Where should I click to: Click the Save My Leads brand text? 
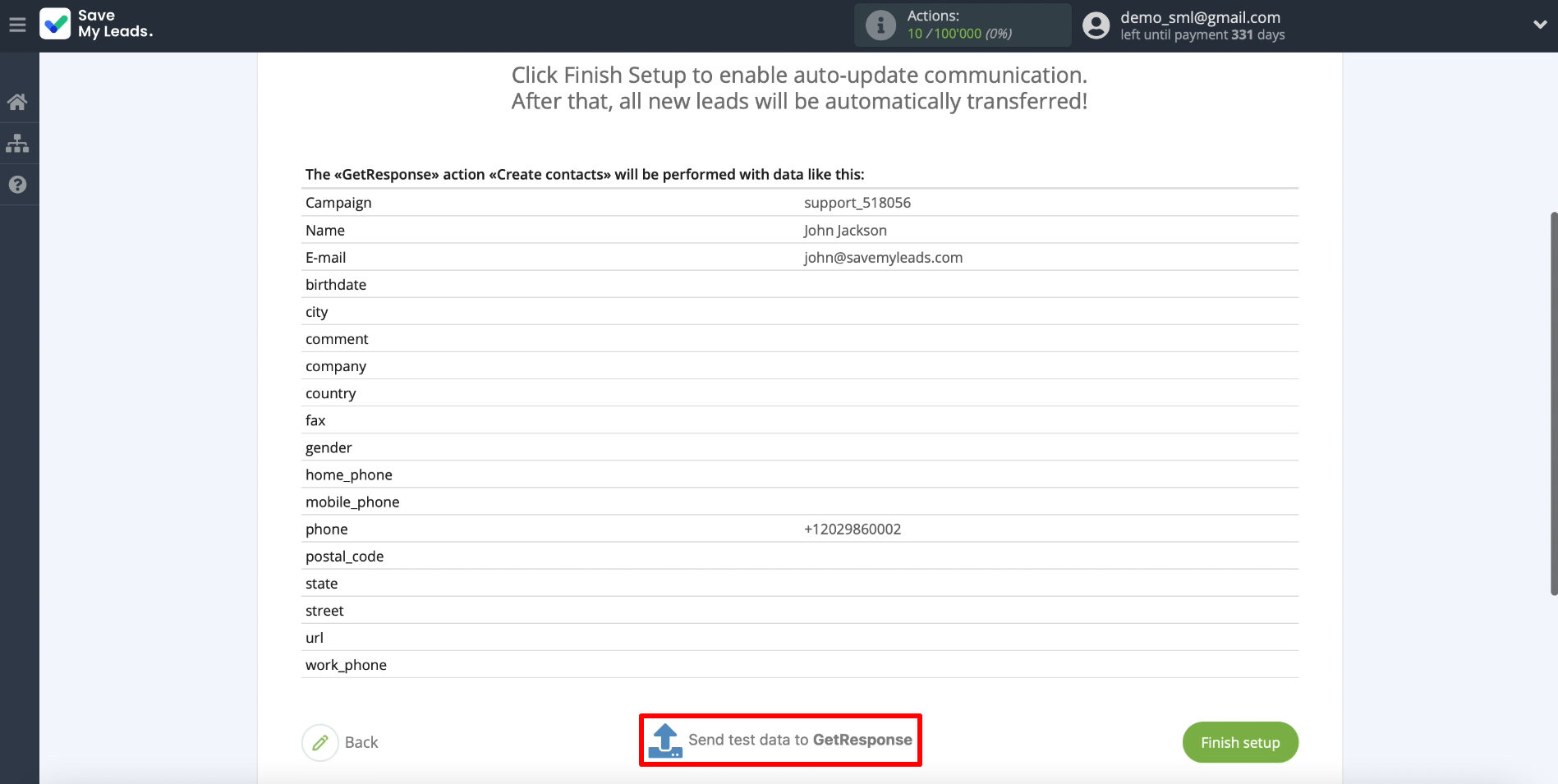coord(115,24)
